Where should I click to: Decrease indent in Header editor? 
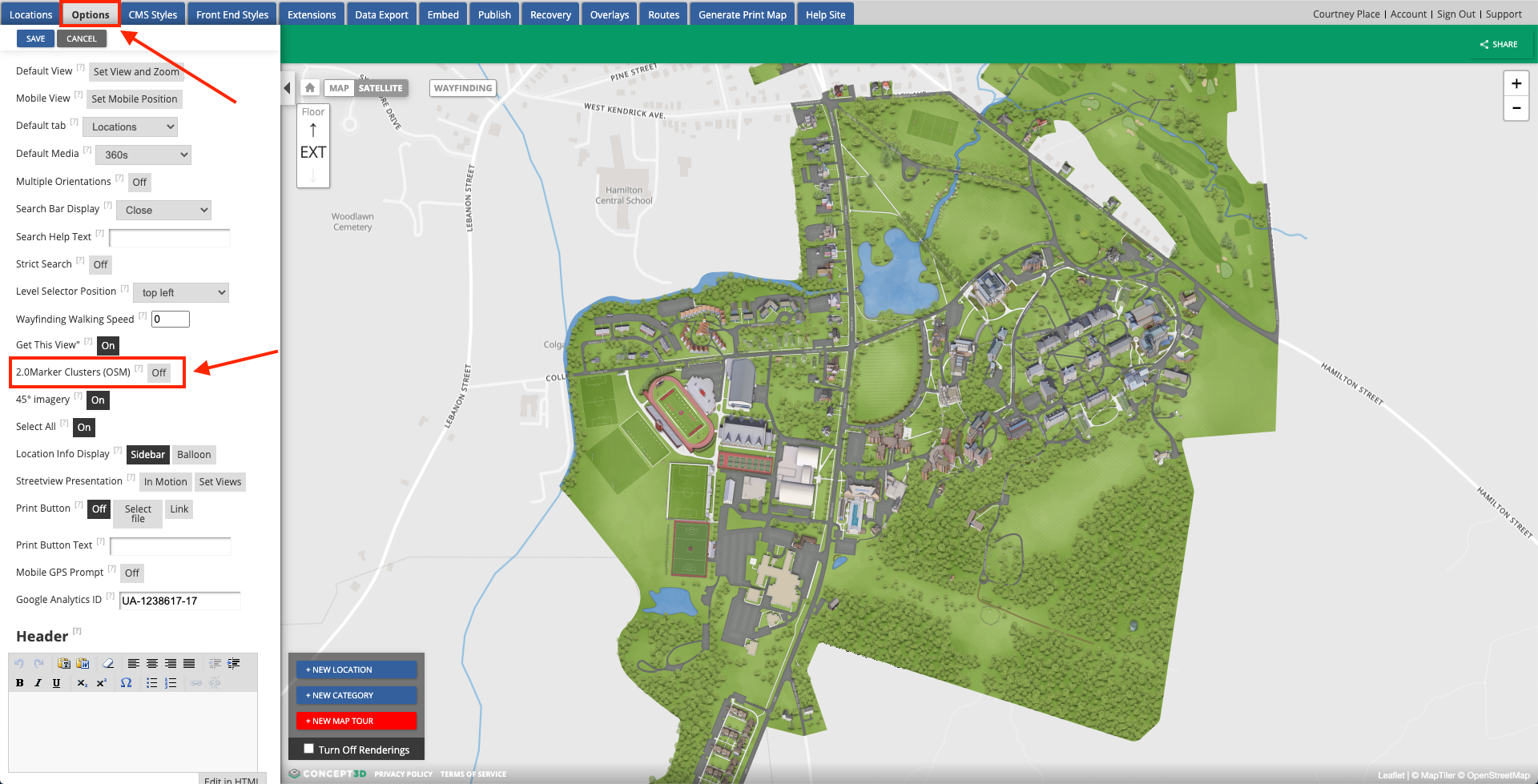click(215, 663)
